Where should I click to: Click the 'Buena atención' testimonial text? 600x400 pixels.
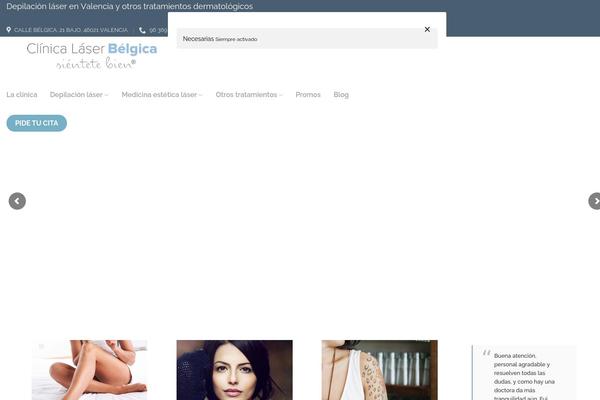(x=524, y=377)
